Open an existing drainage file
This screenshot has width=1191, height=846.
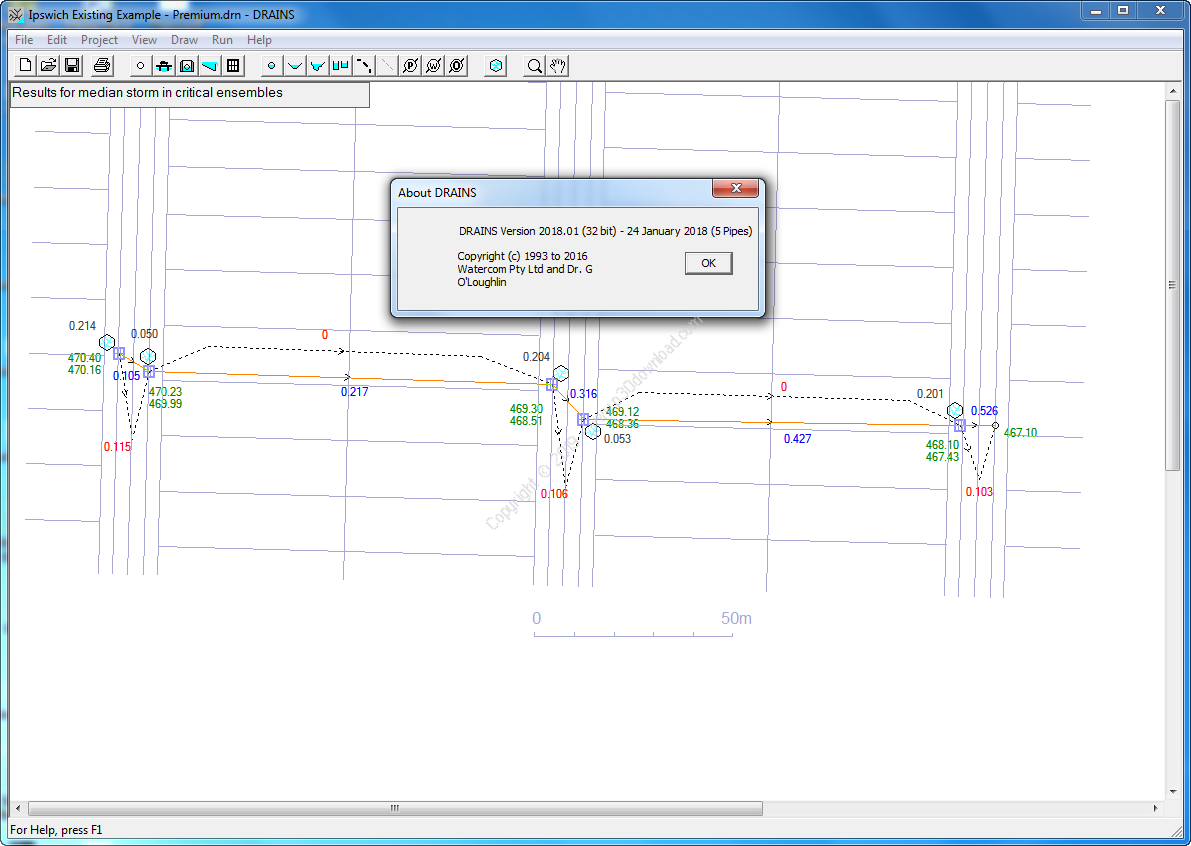tap(48, 65)
